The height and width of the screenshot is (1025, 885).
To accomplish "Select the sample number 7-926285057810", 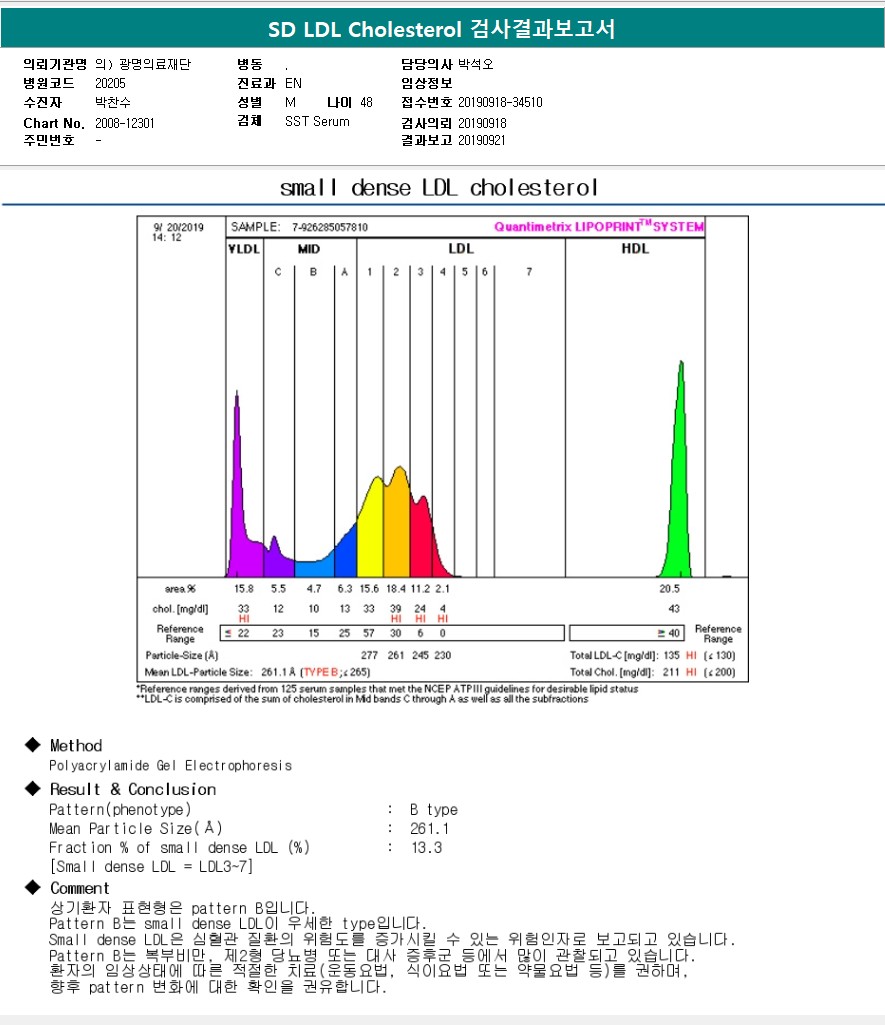I will tap(330, 227).
